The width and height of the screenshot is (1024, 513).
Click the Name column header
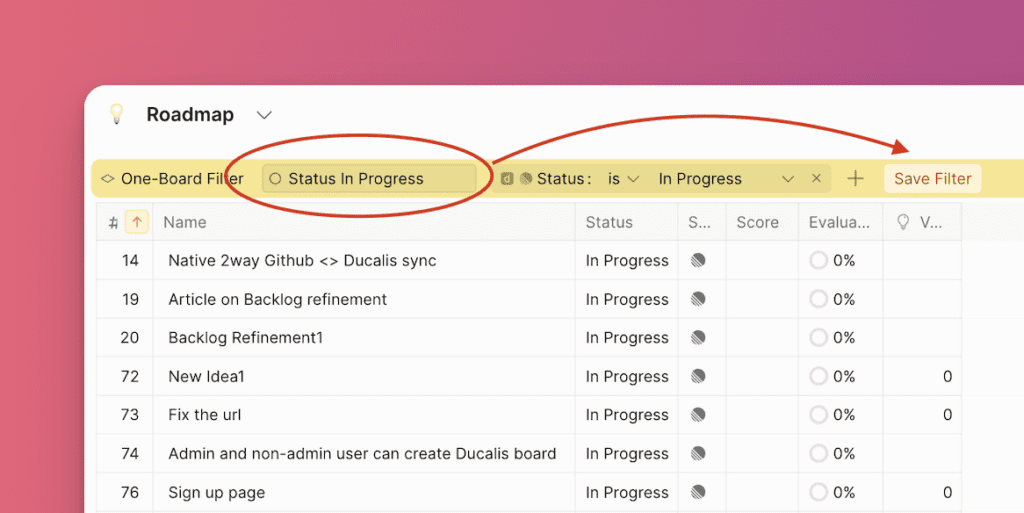tap(185, 222)
